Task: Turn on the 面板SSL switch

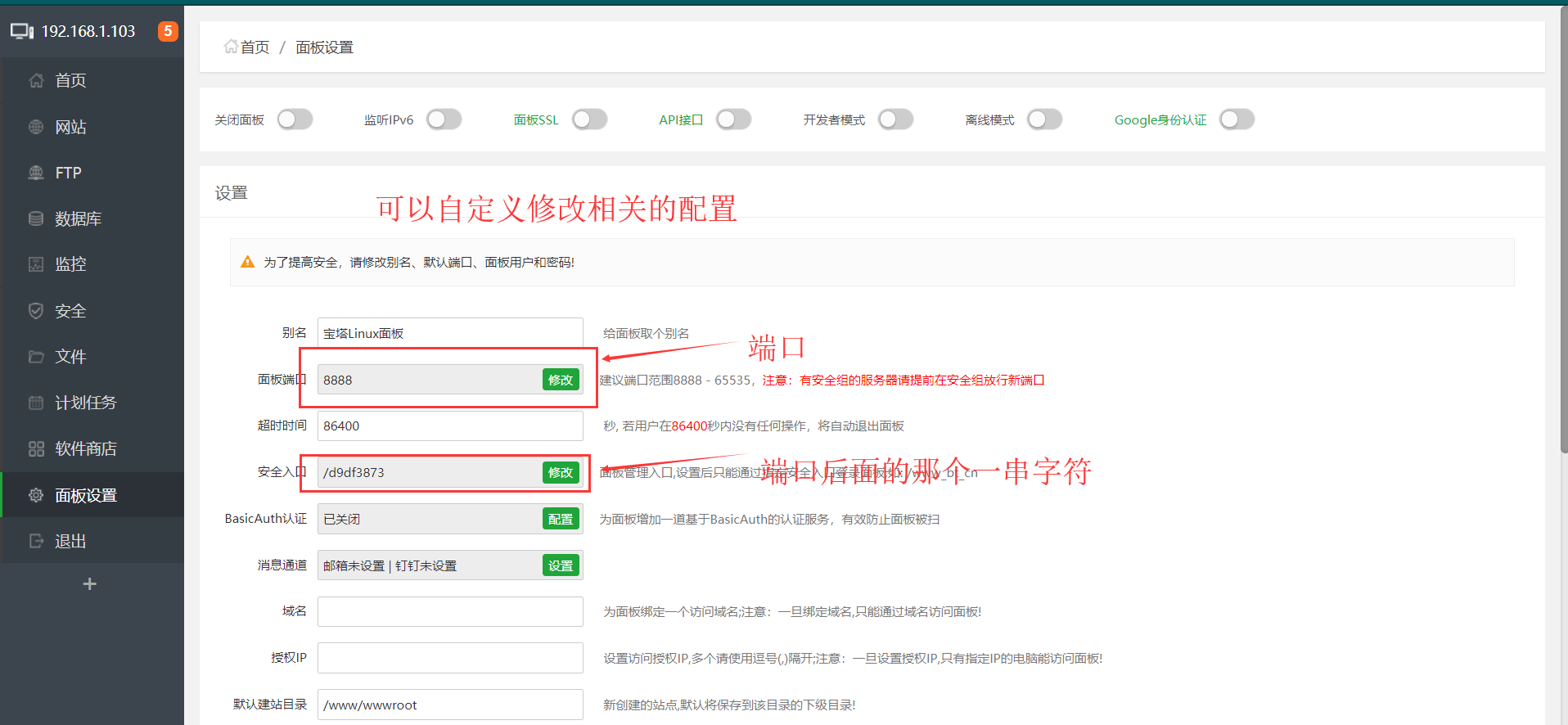Action: pos(589,119)
